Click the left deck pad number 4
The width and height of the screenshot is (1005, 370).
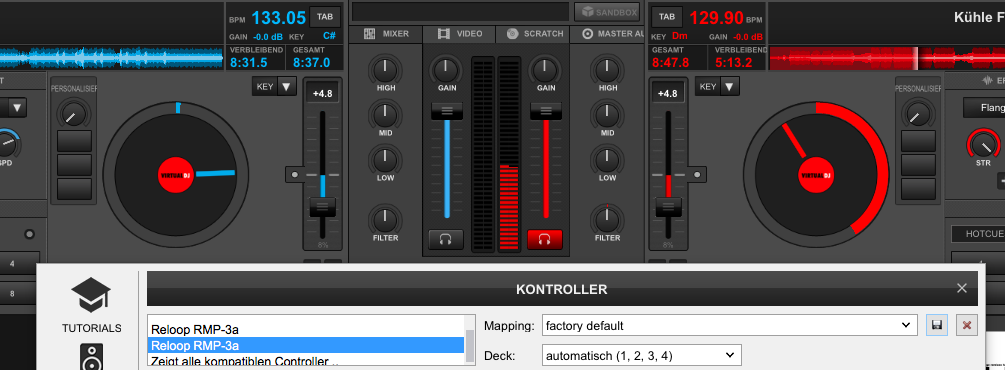pyautogui.click(x=13, y=264)
